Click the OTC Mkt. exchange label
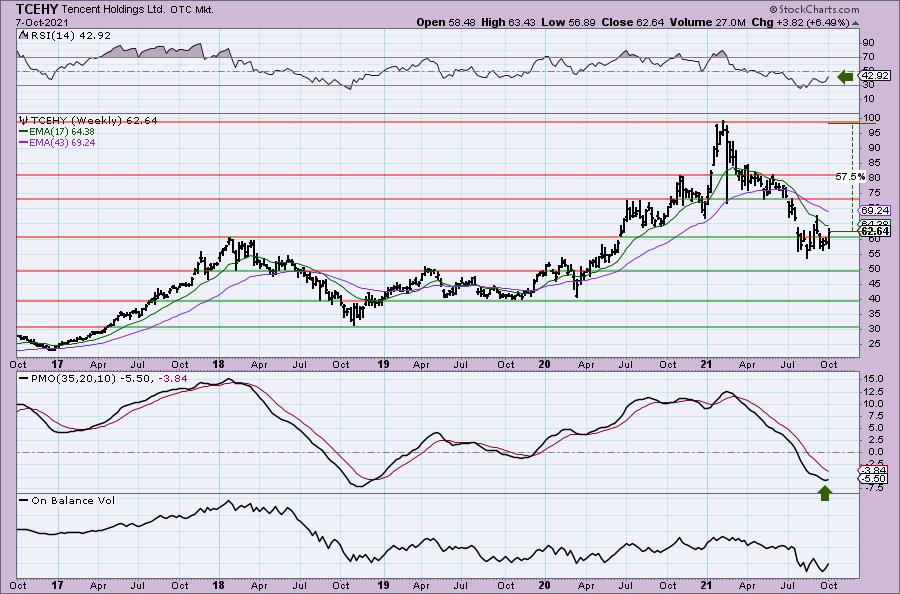900x594 pixels. point(192,10)
